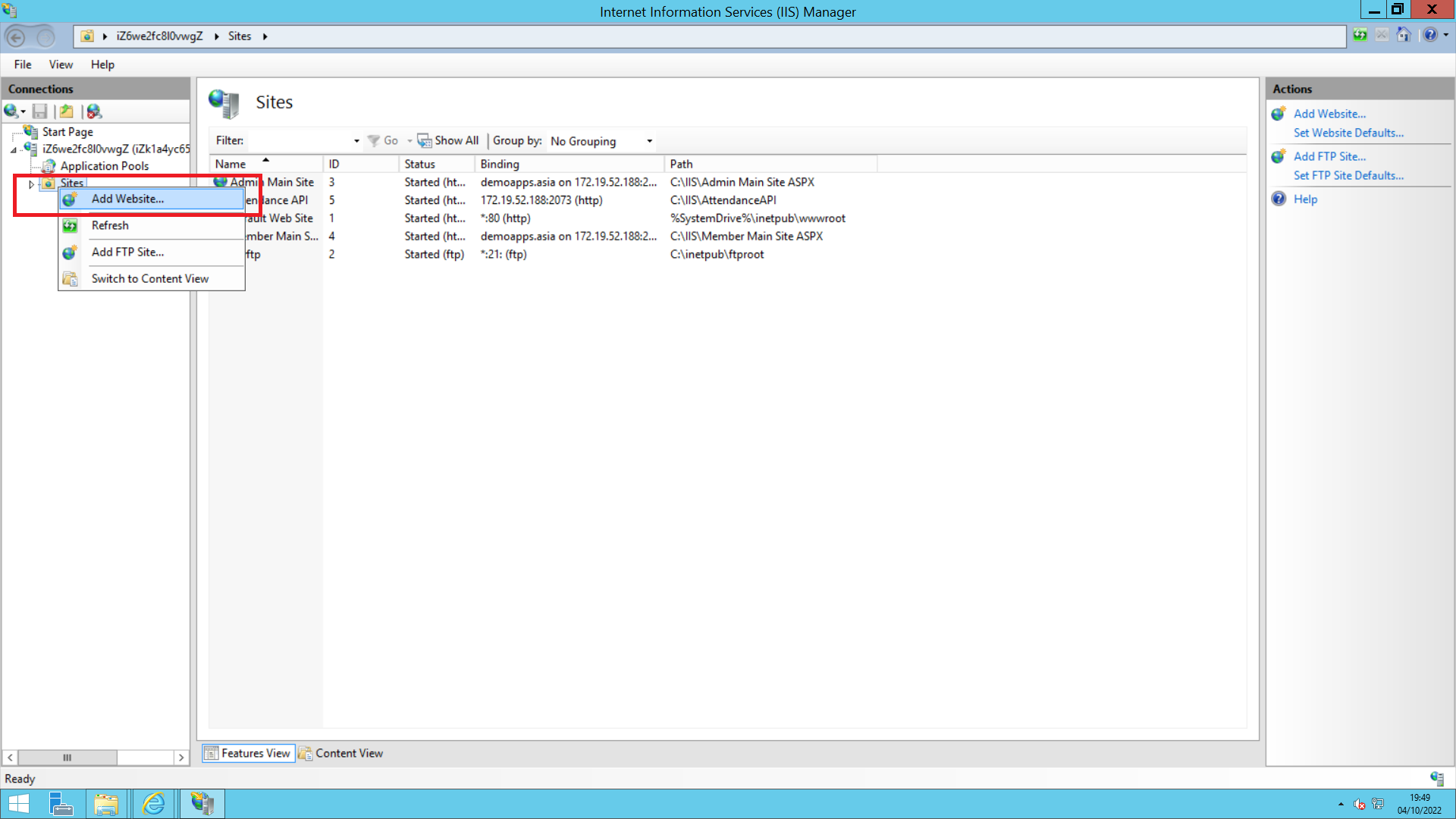This screenshot has width=1456, height=819.
Task: Sort by the Binding column header
Action: tap(570, 164)
